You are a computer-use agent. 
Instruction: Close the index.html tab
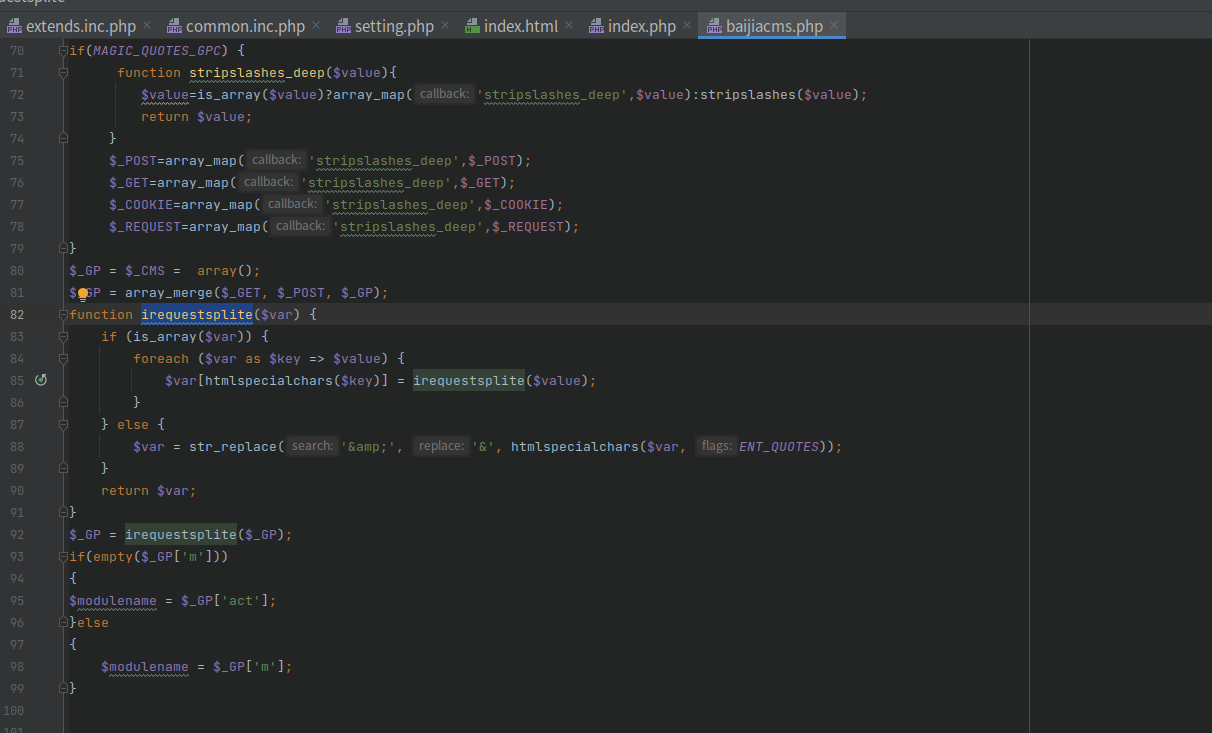tap(569, 26)
